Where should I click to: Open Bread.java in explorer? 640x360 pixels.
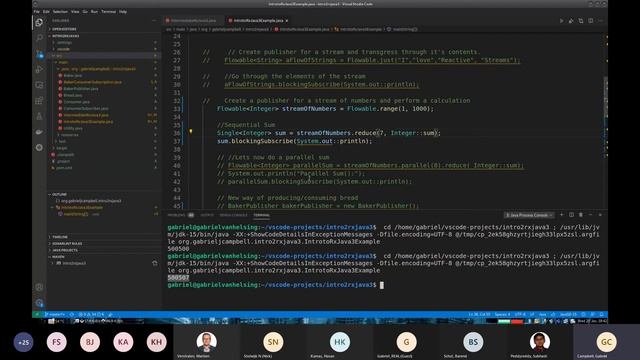click(x=73, y=96)
